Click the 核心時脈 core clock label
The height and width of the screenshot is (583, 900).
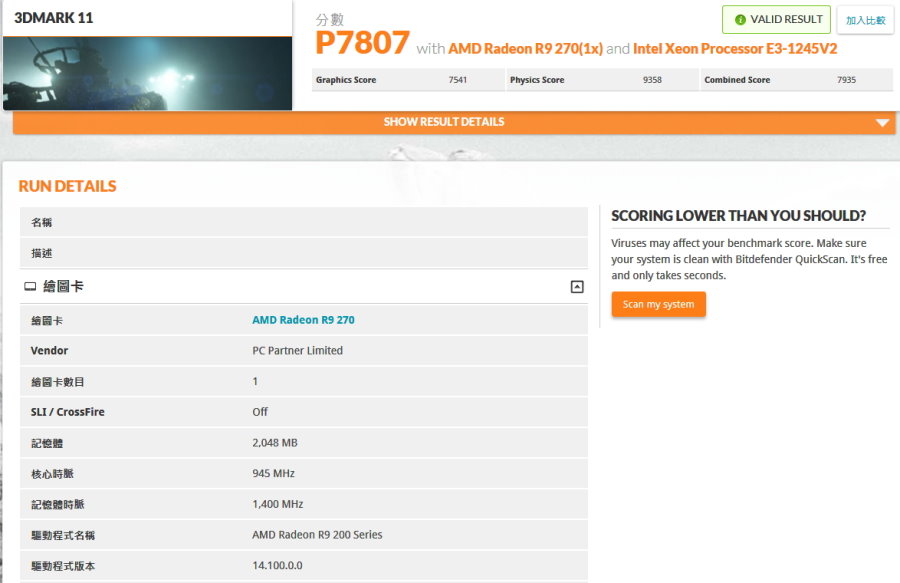click(x=52, y=474)
